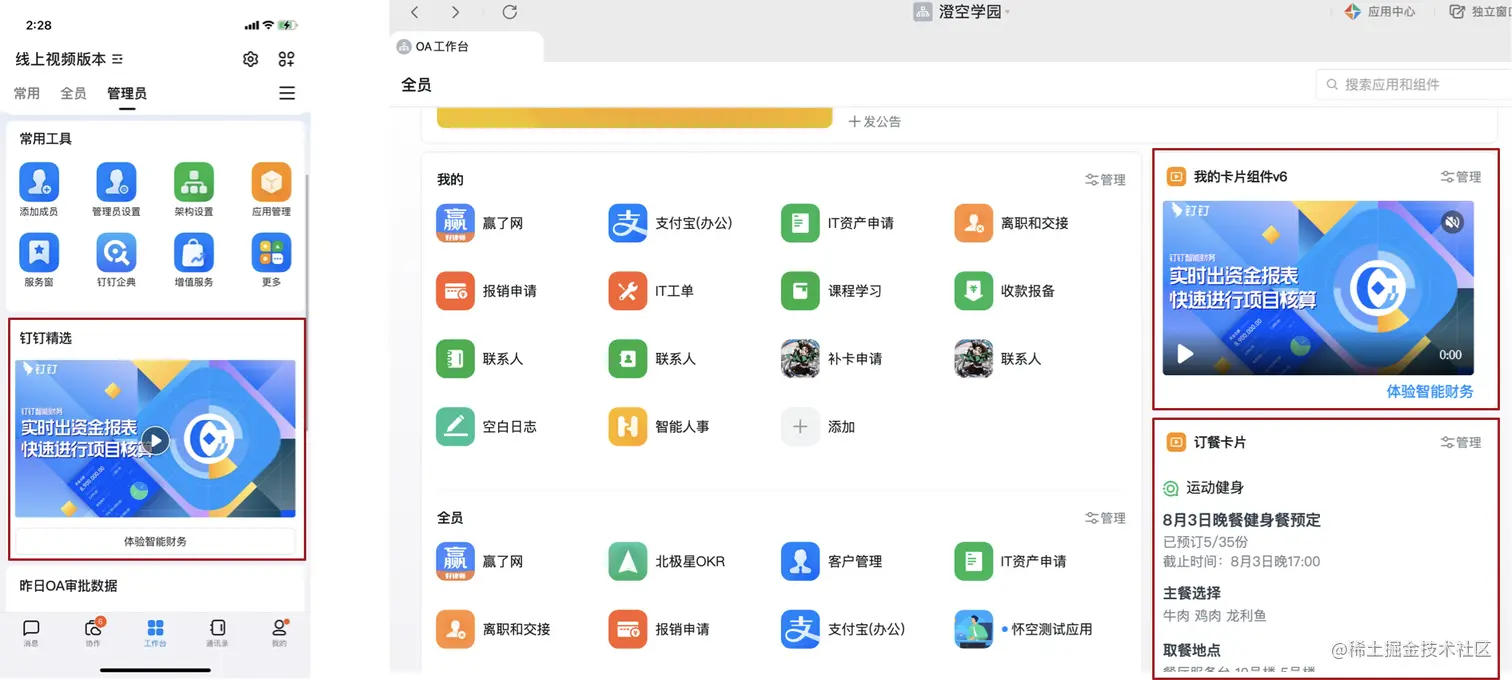Switch to 常用 tab on mobile

(x=27, y=93)
